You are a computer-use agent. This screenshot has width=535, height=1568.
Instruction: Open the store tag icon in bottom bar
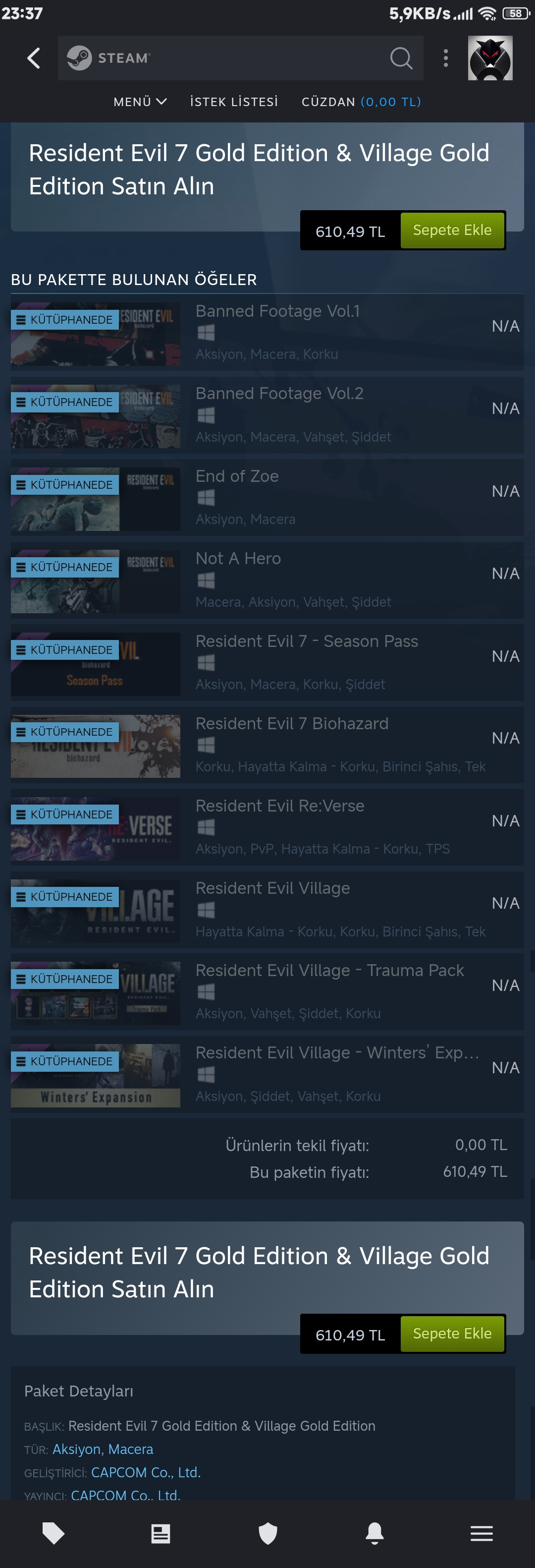point(53,1533)
